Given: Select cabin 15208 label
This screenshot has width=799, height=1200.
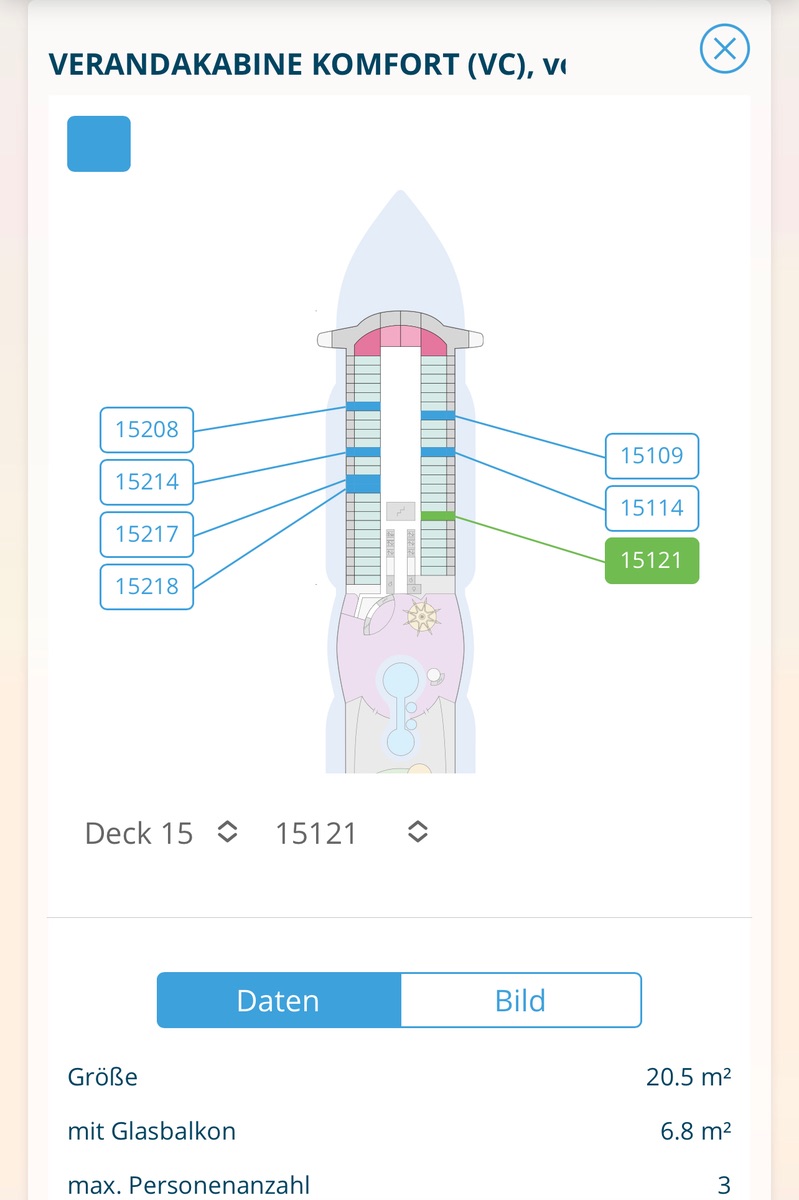Looking at the screenshot, I should click(147, 430).
